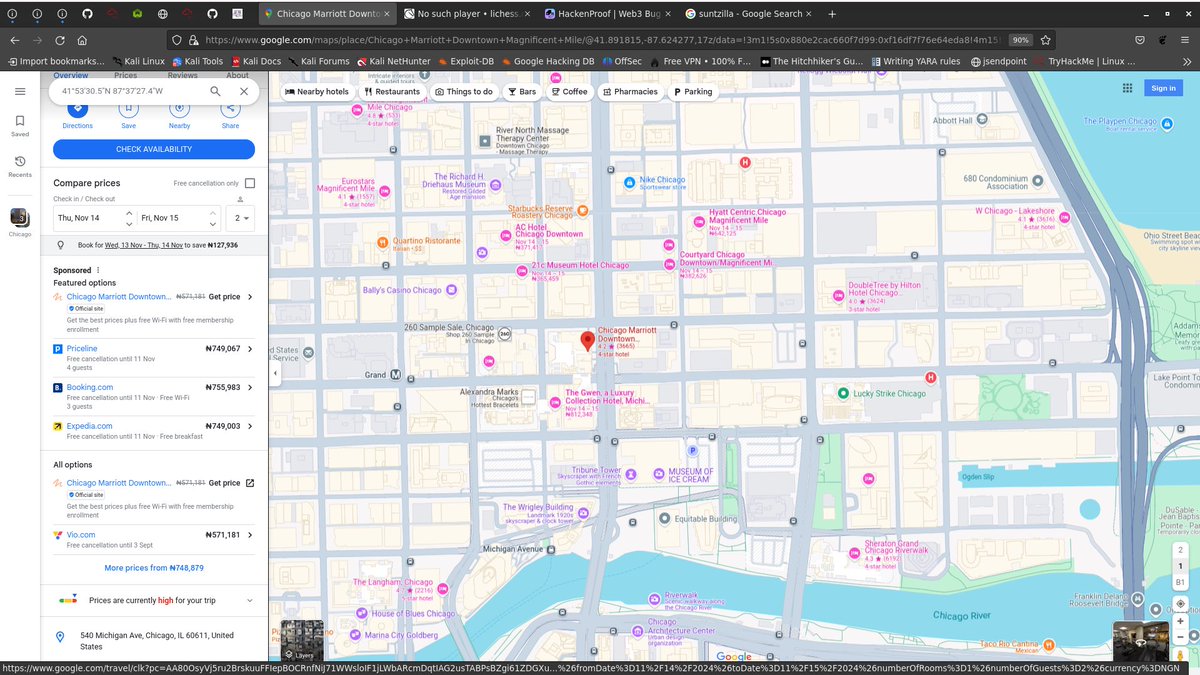Viewport: 1200px width, 675px height.
Task: Open Booking.com offer link
Action: click(90, 387)
